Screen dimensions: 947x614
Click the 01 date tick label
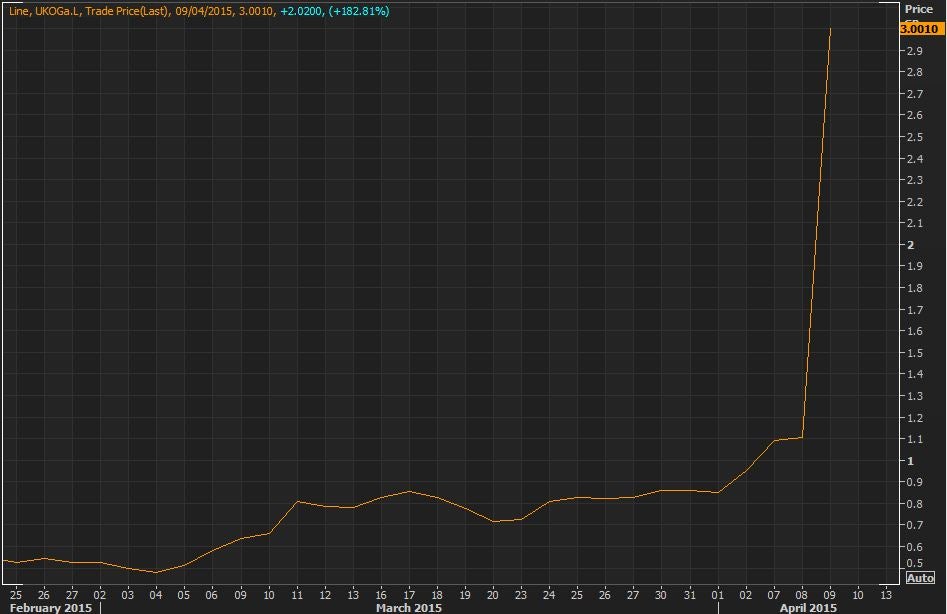click(x=717, y=595)
